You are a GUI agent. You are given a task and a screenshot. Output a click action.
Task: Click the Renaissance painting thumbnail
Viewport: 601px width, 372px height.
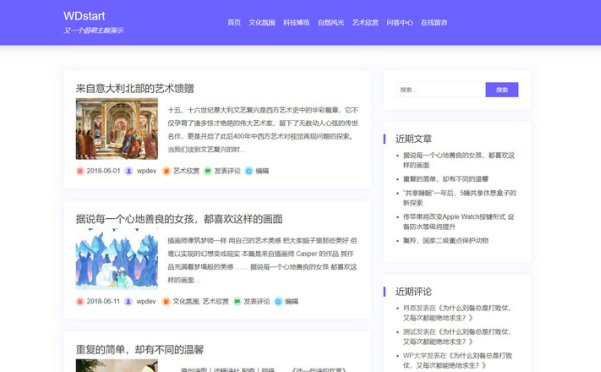point(117,129)
